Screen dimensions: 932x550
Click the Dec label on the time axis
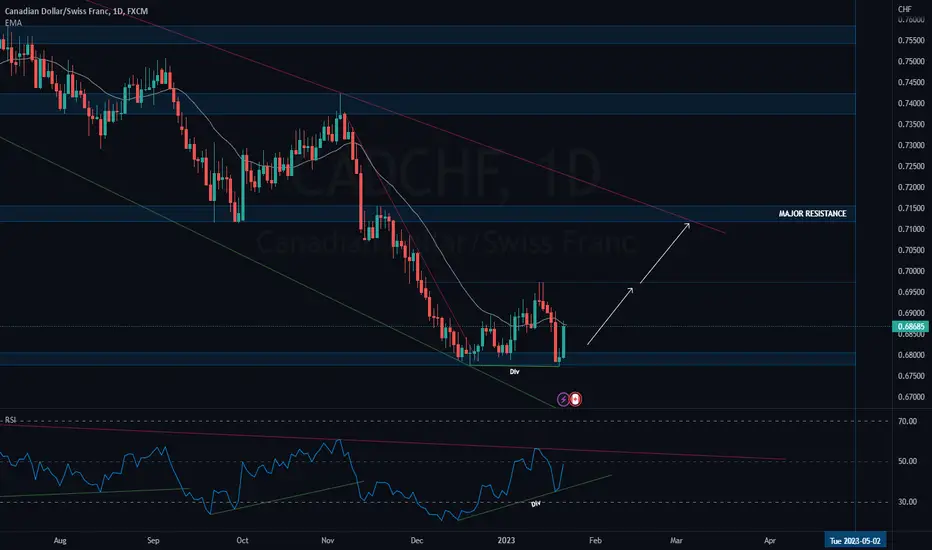point(417,540)
